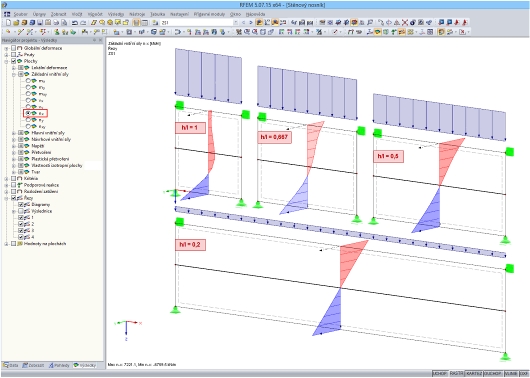Switch to the Pohledy navigator tab
The height and width of the screenshot is (378, 530).
coord(59,365)
